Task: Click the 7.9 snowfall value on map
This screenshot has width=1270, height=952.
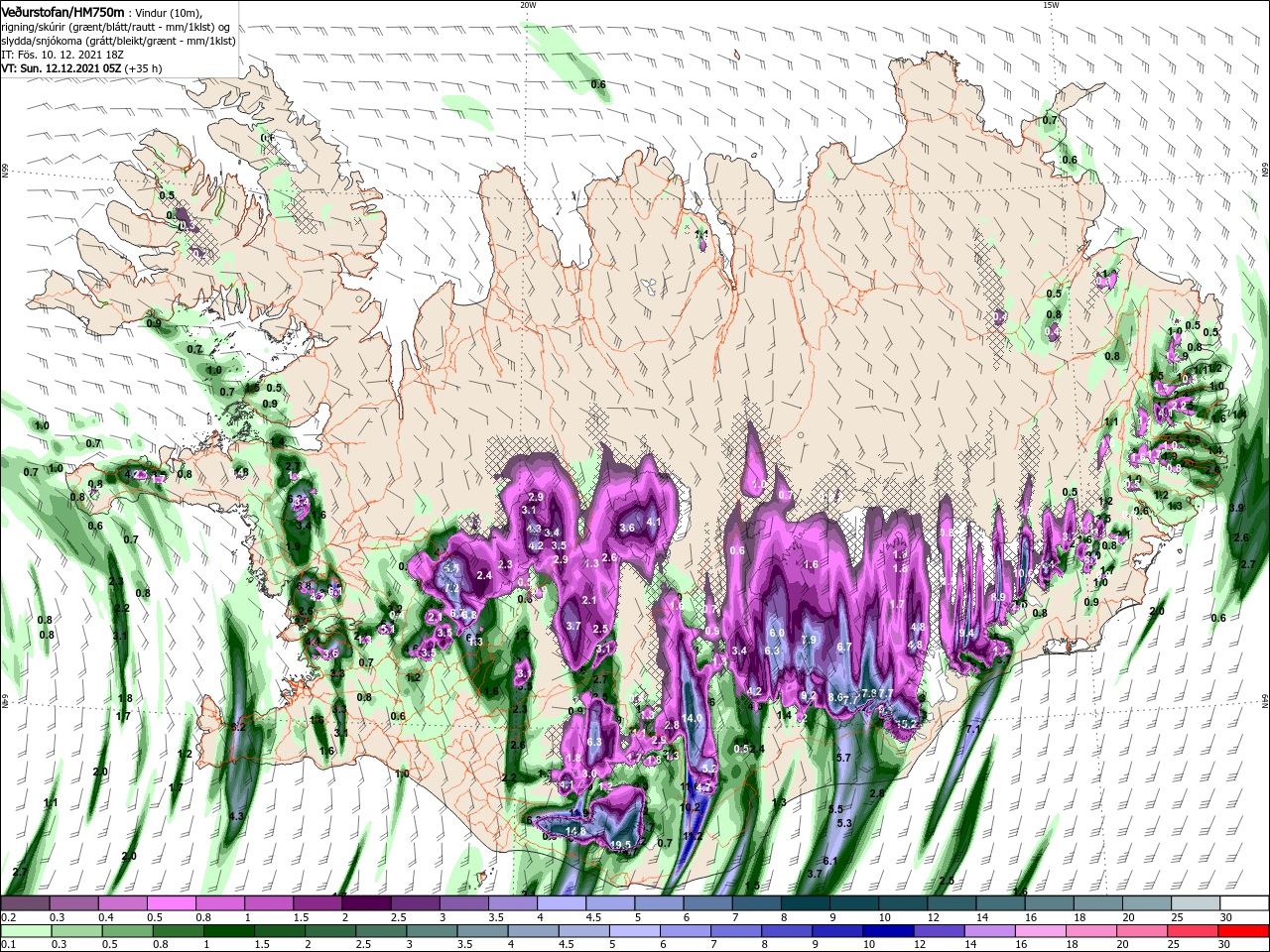Action: pyautogui.click(x=808, y=641)
